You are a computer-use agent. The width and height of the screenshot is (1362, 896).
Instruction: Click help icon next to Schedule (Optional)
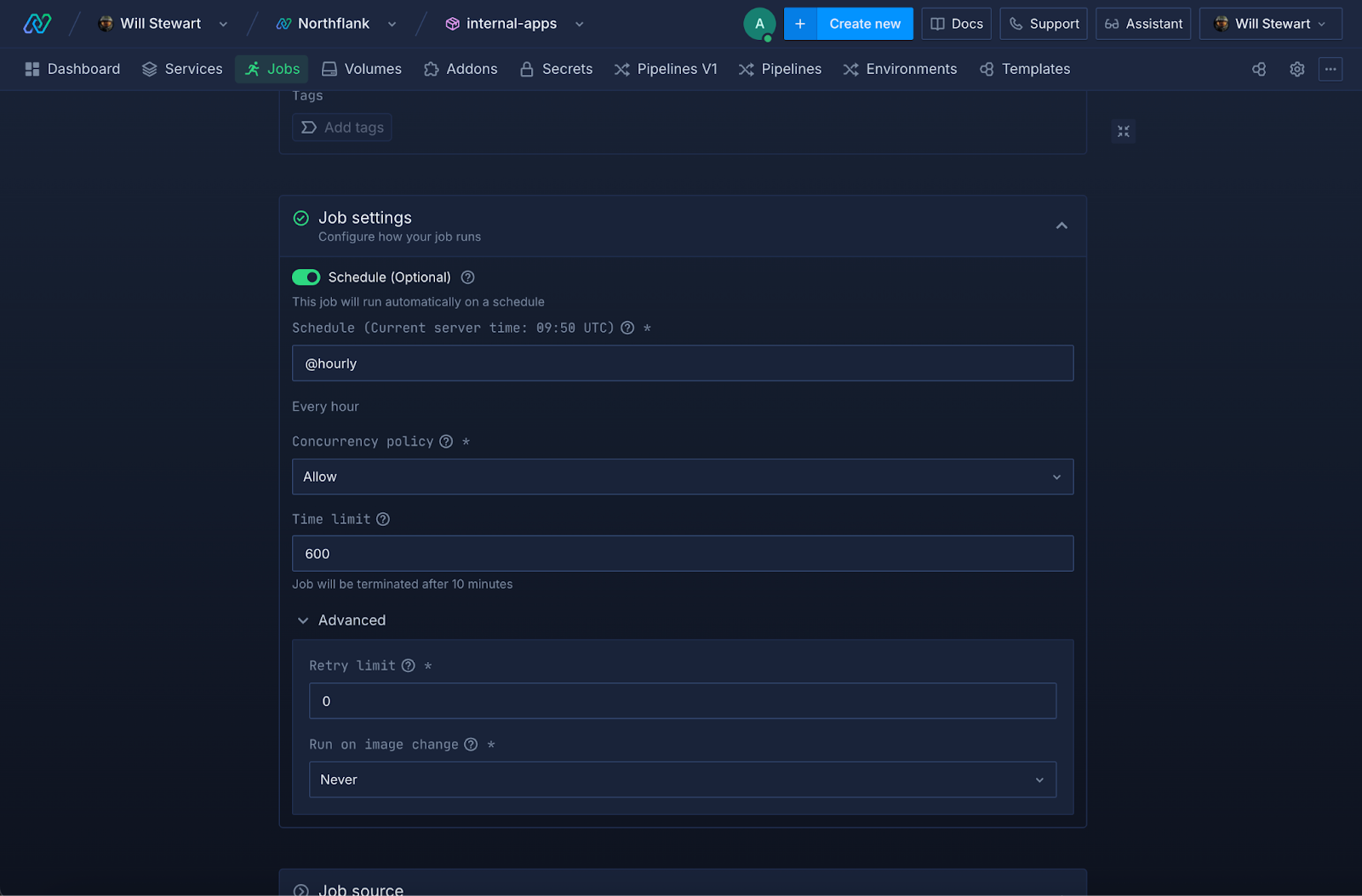[467, 277]
